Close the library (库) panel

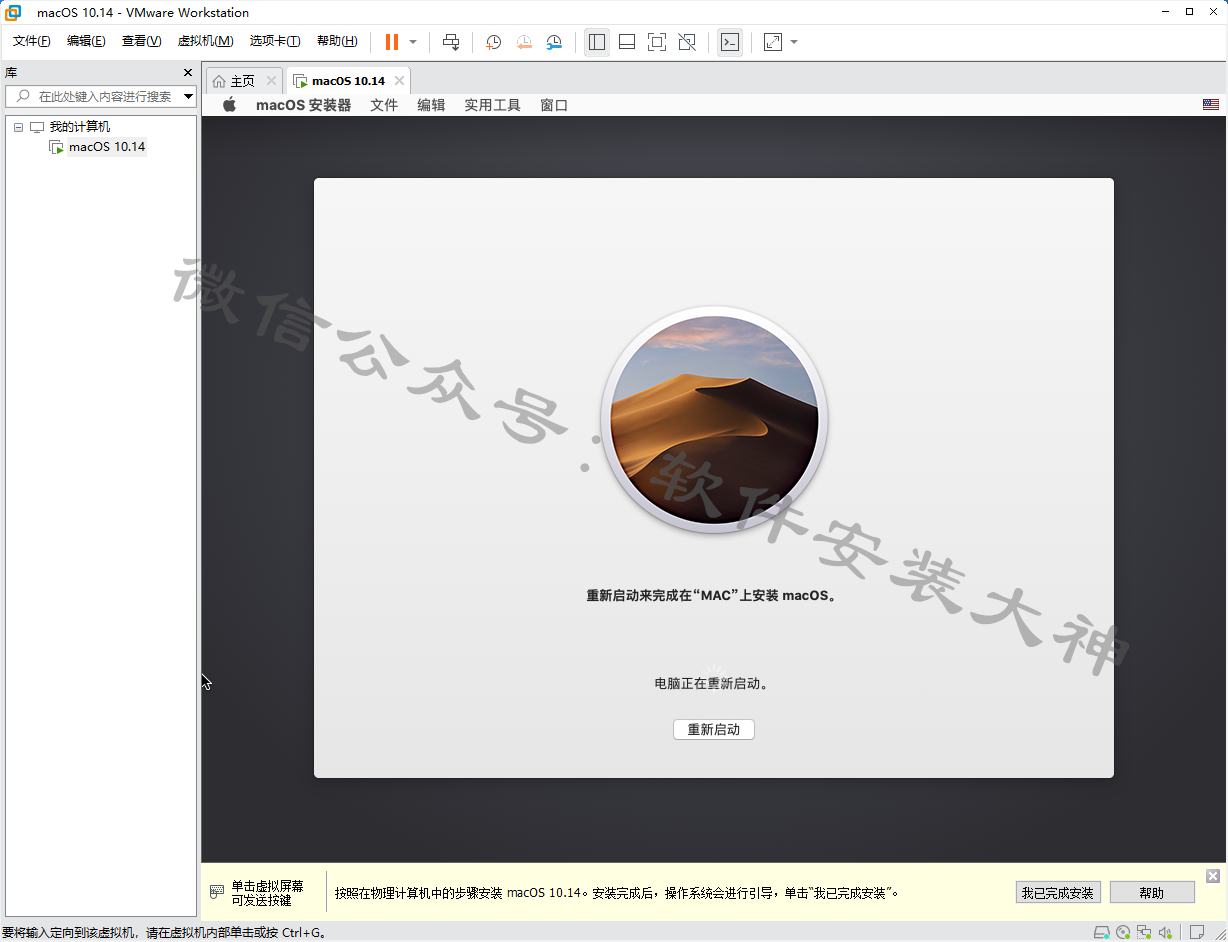[188, 73]
